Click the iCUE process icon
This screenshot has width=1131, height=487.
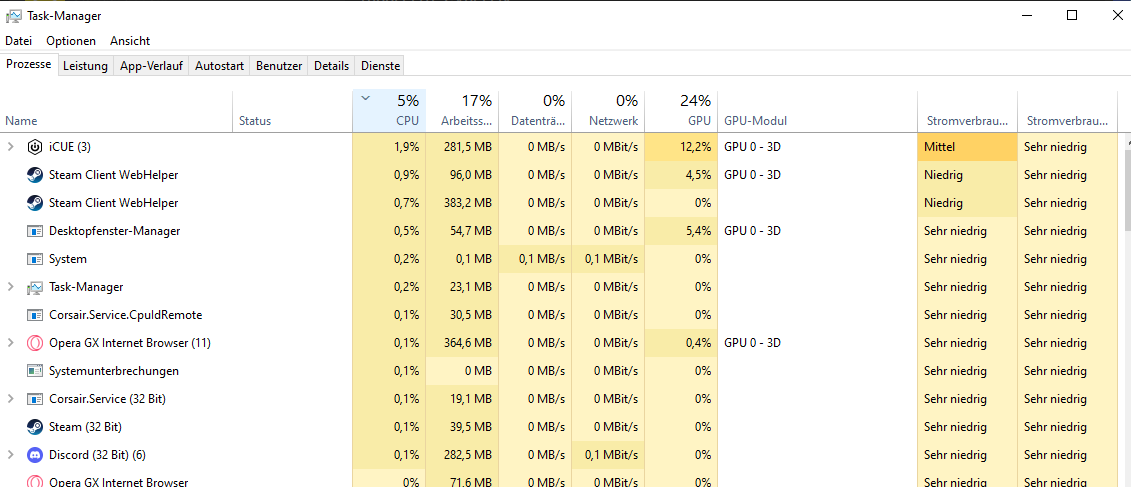point(35,147)
